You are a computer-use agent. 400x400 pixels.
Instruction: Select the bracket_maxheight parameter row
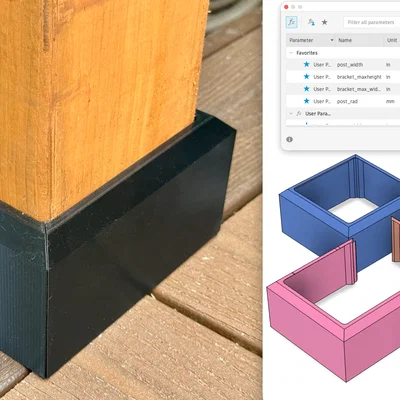pos(343,77)
